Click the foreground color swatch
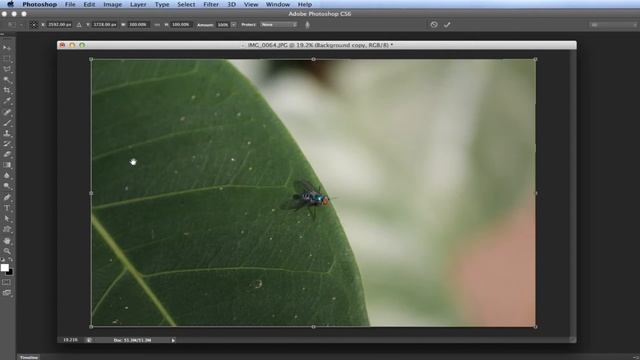The width and height of the screenshot is (640, 360). click(x=4, y=267)
